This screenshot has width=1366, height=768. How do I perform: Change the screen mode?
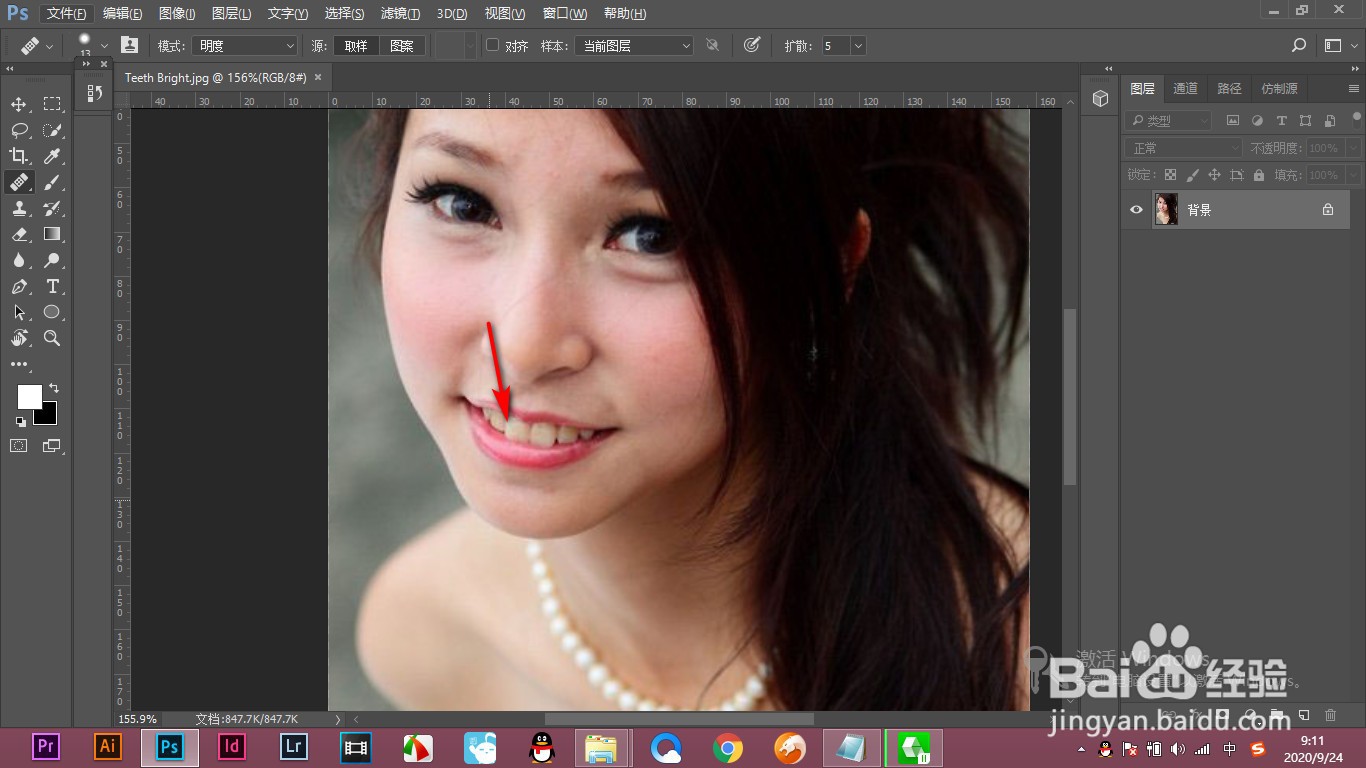pyautogui.click(x=51, y=446)
